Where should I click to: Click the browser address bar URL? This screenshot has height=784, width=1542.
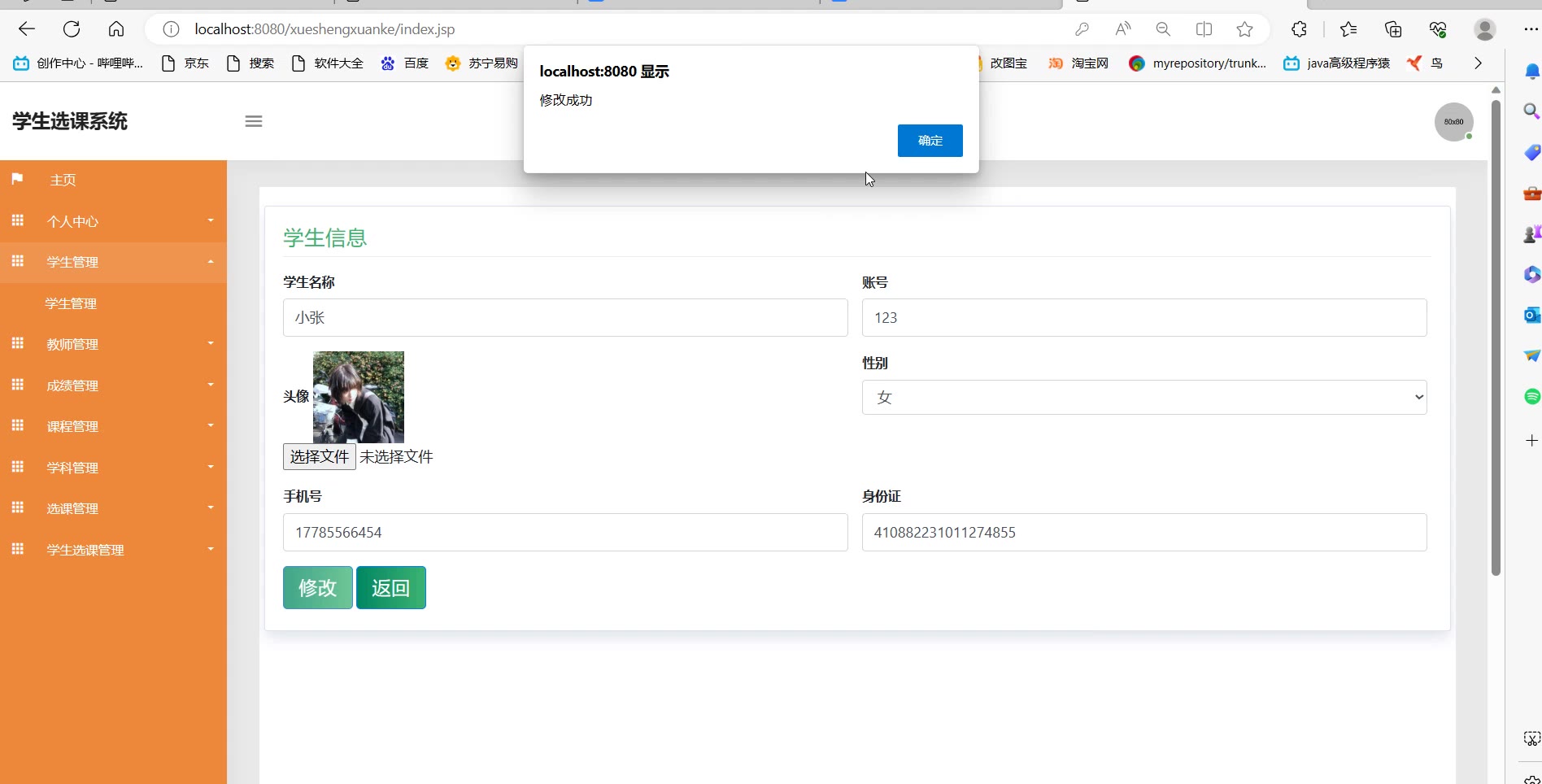pyautogui.click(x=325, y=29)
